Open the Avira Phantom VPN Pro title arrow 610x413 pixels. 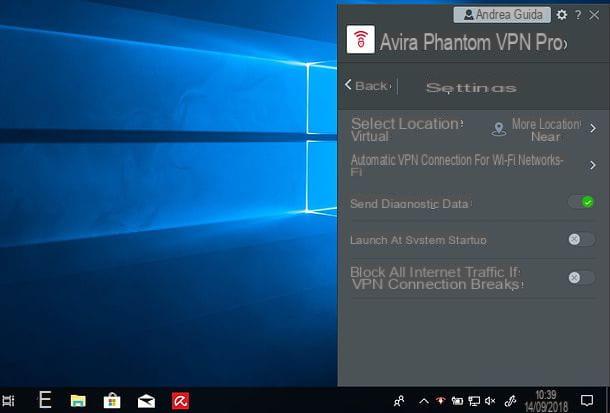pos(565,44)
